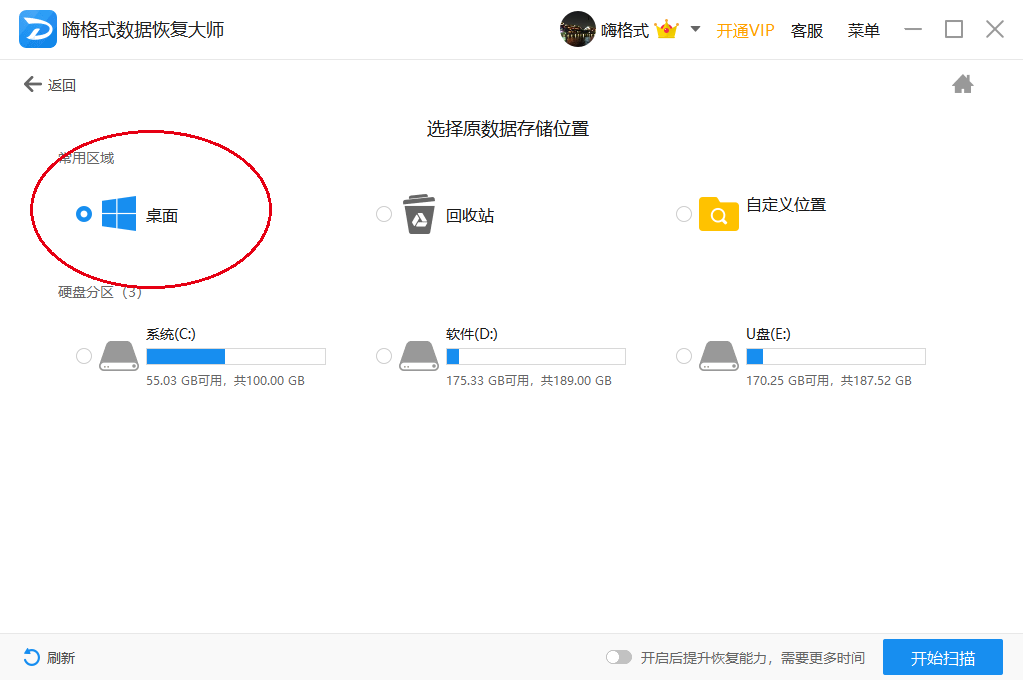This screenshot has height=680, width=1023.
Task: Click the 刷新 refresh icon
Action: point(31,657)
